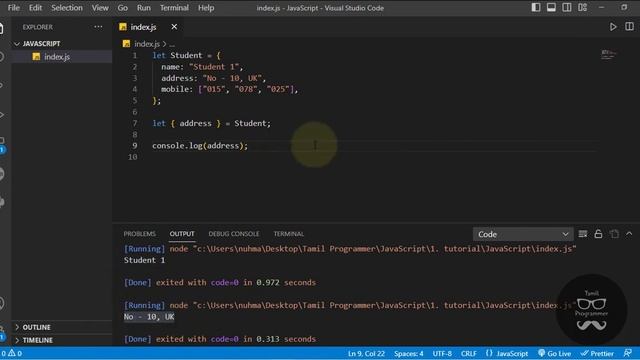Expand the TIMELINE section
Screen dimensions: 640x360
coord(37,340)
